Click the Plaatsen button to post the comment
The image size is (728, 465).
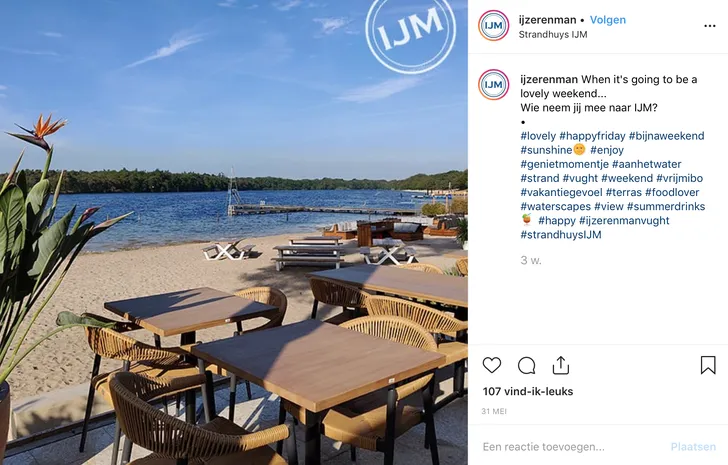point(693,447)
